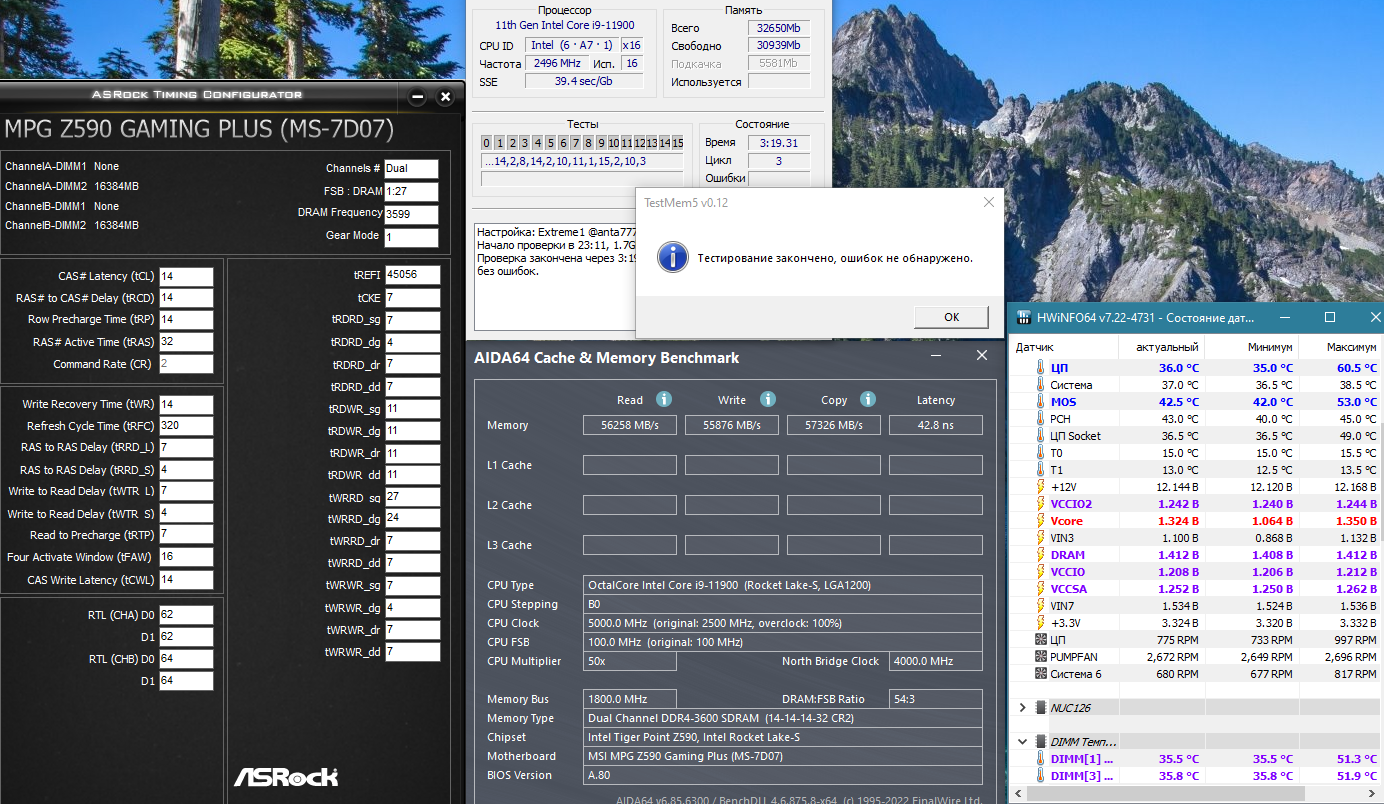Select the thermometer icon on the PCH row
Image resolution: width=1384 pixels, height=804 pixels.
[1040, 419]
